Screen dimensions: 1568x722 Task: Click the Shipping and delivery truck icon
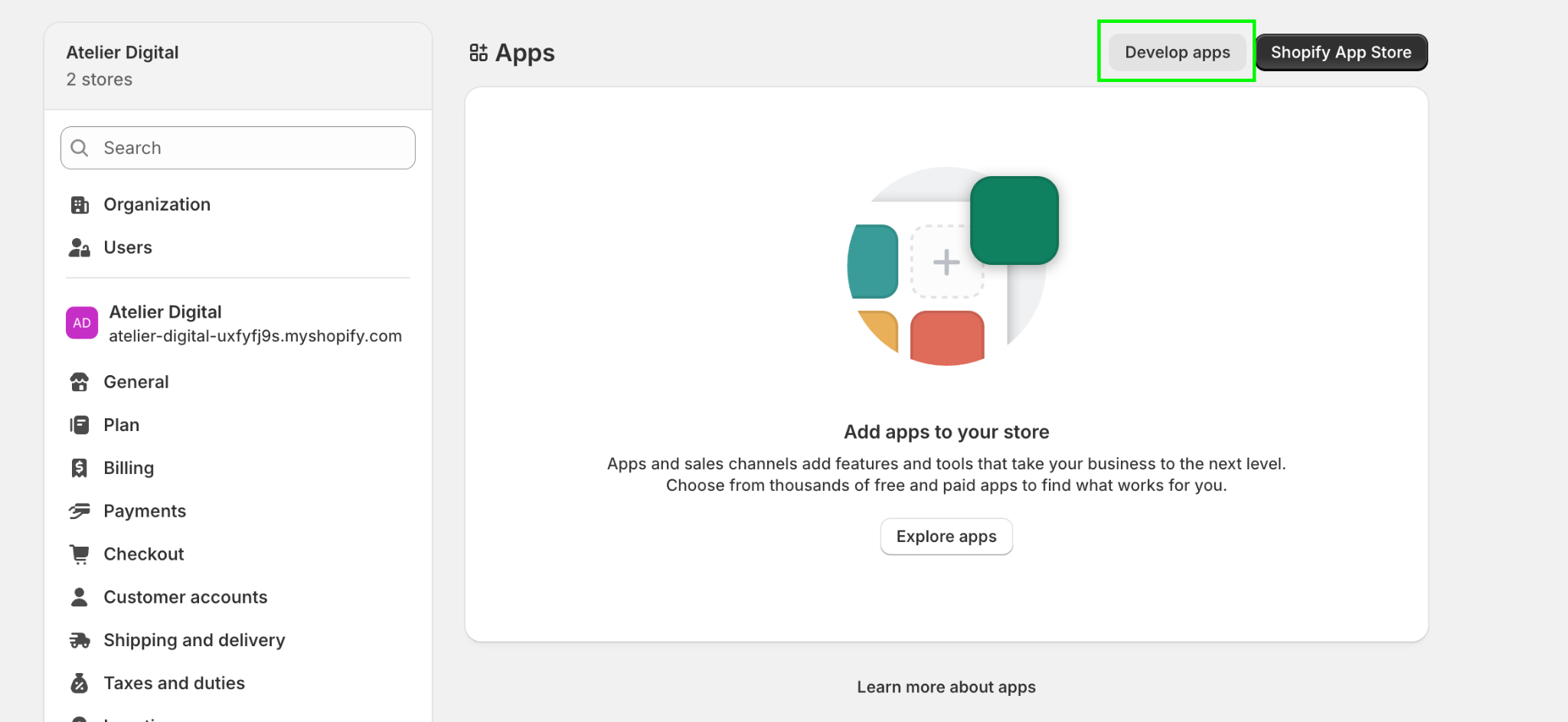pyautogui.click(x=80, y=640)
